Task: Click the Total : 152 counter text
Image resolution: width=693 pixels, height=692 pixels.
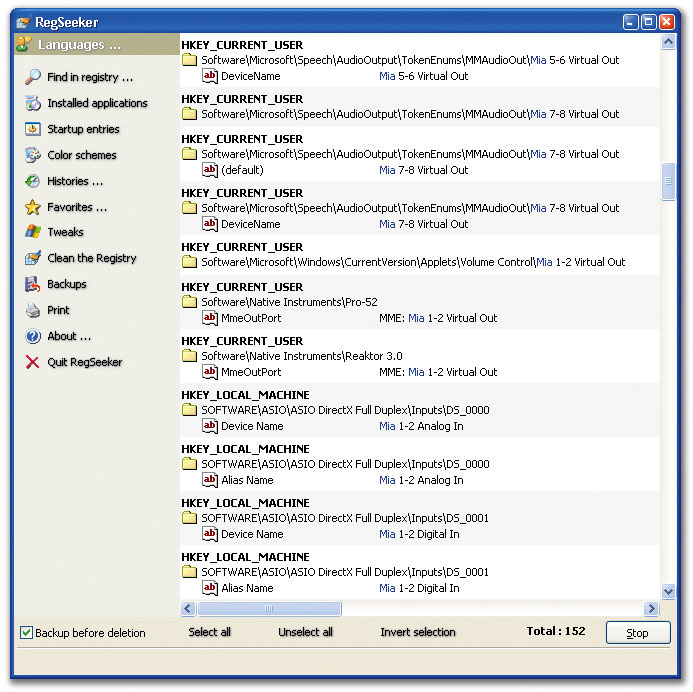Action: (556, 631)
